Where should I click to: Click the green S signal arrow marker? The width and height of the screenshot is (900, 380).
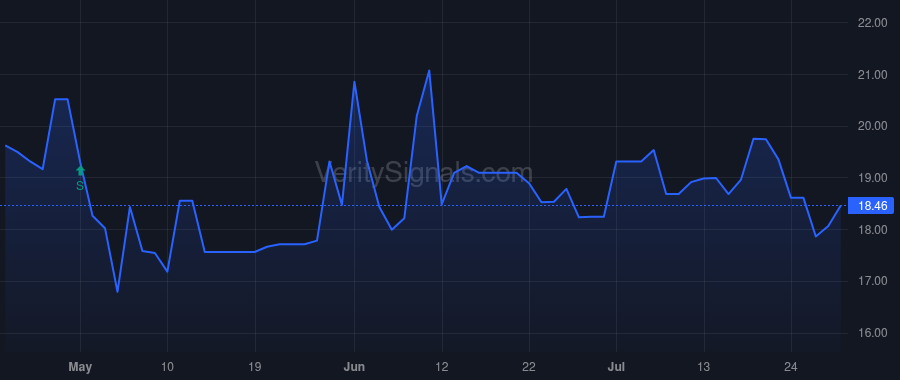[x=80, y=171]
